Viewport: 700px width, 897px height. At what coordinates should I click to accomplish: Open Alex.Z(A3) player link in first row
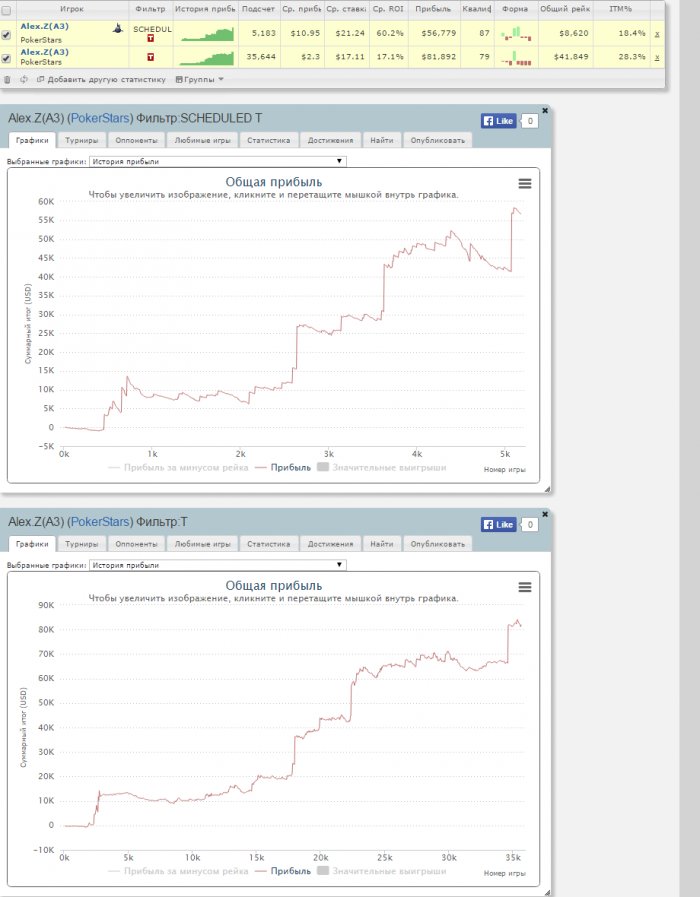tap(45, 26)
